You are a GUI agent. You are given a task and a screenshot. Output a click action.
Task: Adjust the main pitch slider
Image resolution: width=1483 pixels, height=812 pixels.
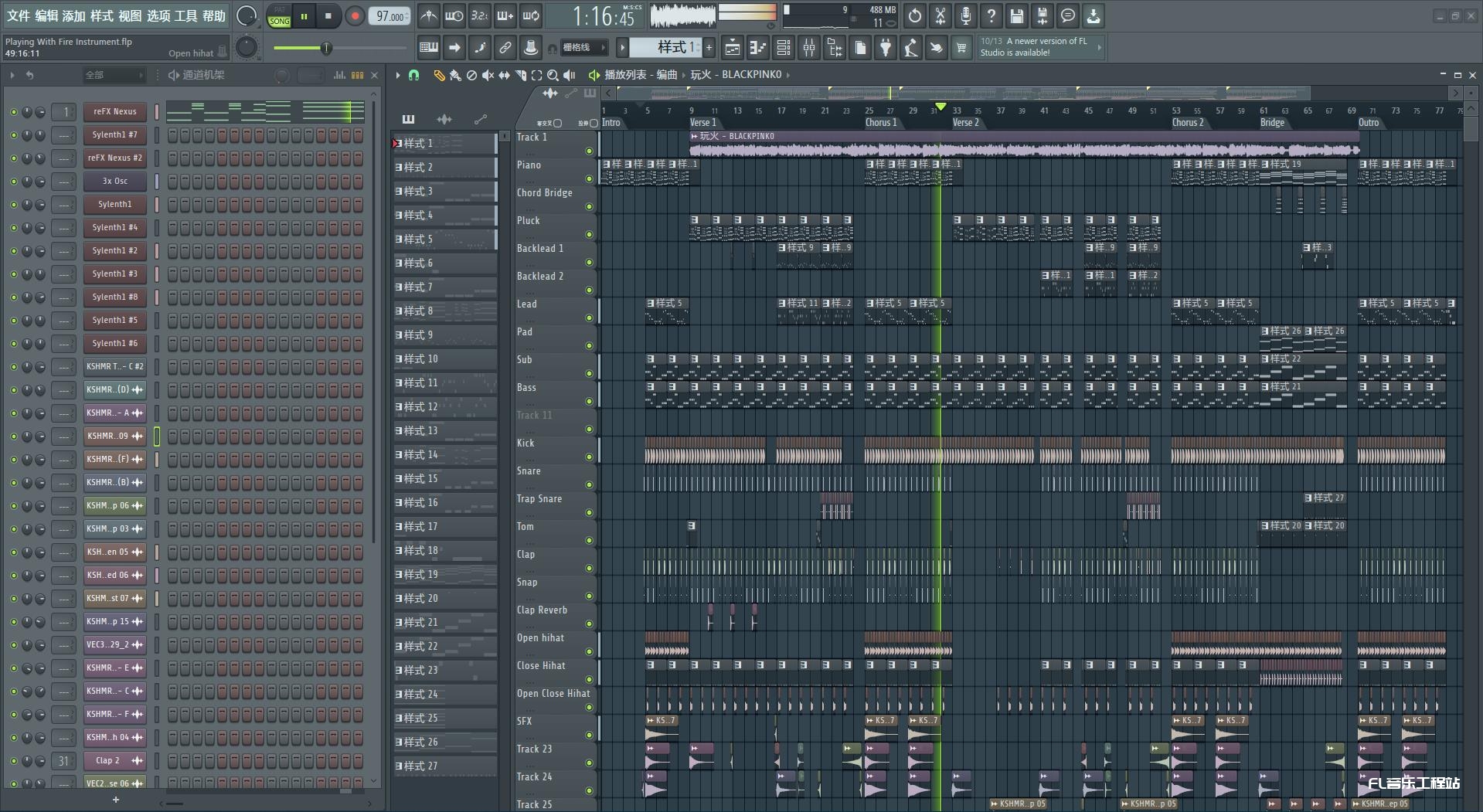pos(340,48)
